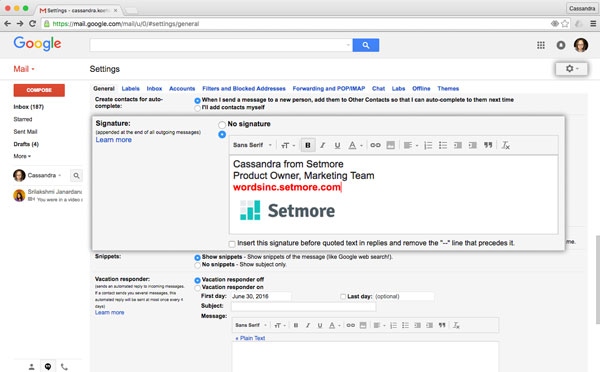The width and height of the screenshot is (600, 372).
Task: Toggle underline in signature toolbar
Action: tap(337, 145)
